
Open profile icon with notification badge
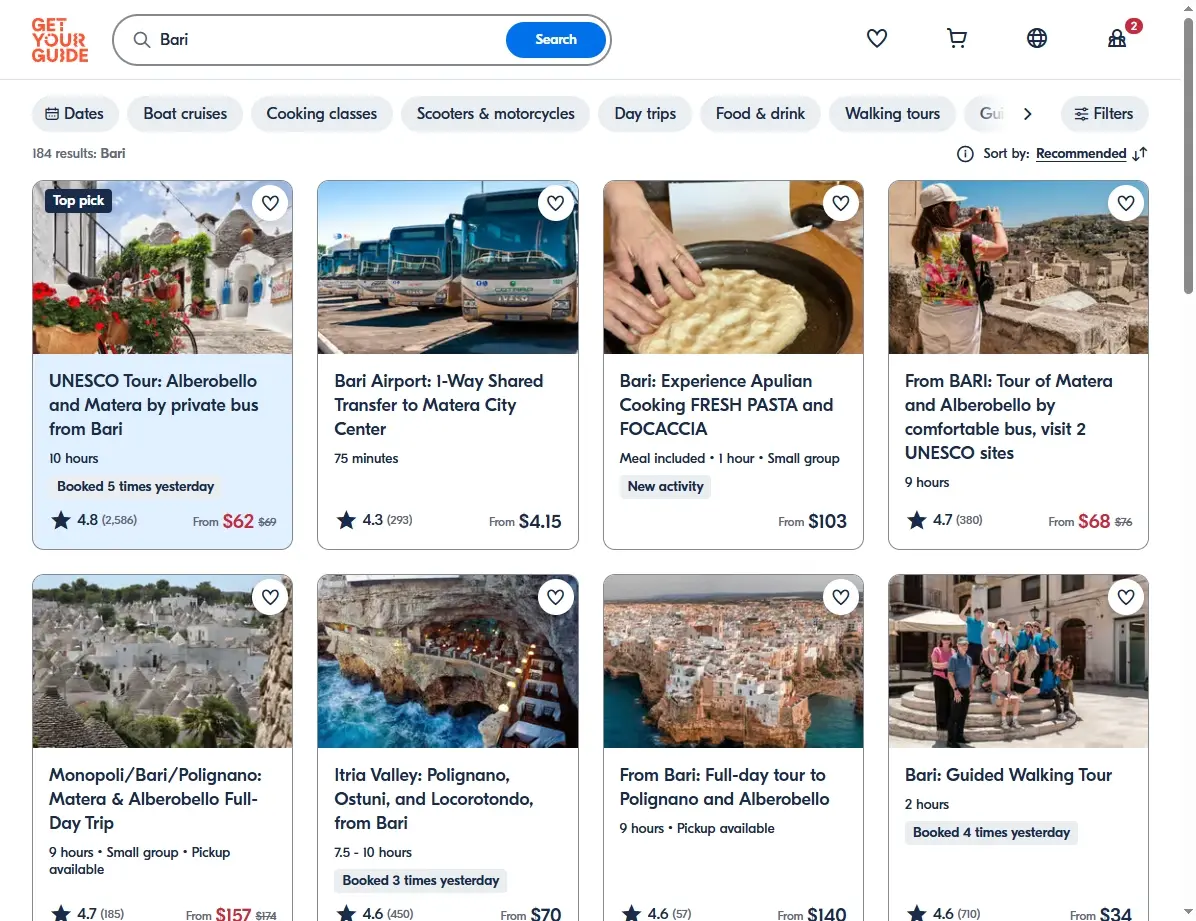1117,38
